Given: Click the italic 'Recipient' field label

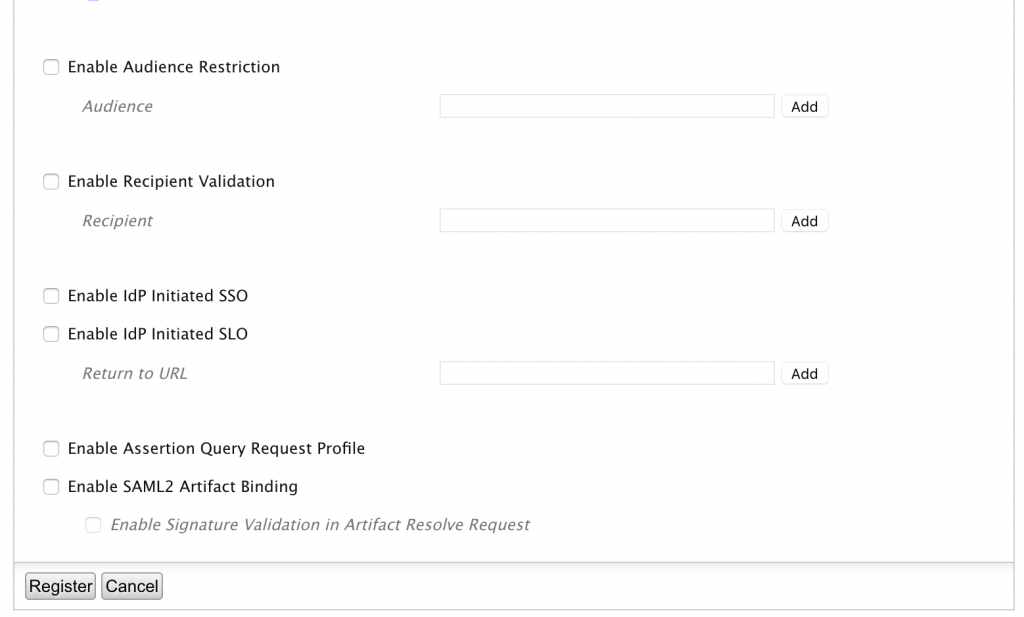Looking at the screenshot, I should tap(117, 221).
